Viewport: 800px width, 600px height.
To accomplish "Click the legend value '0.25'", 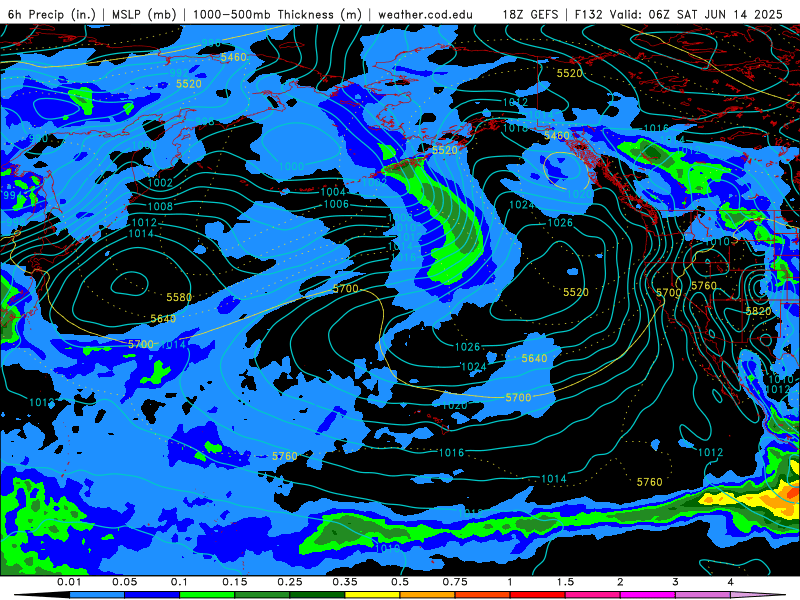I will [x=290, y=582].
